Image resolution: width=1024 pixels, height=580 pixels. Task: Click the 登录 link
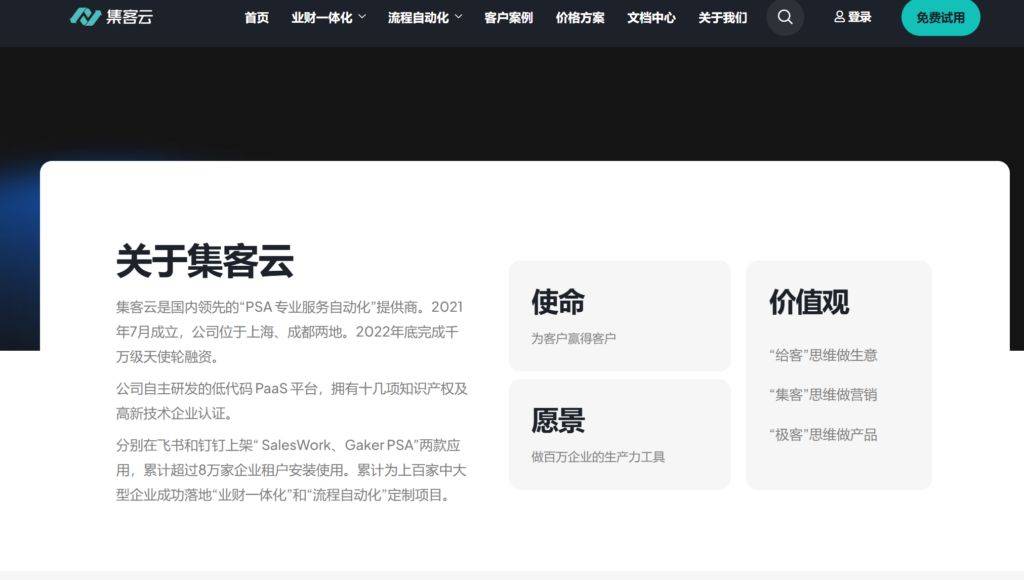pyautogui.click(x=858, y=17)
